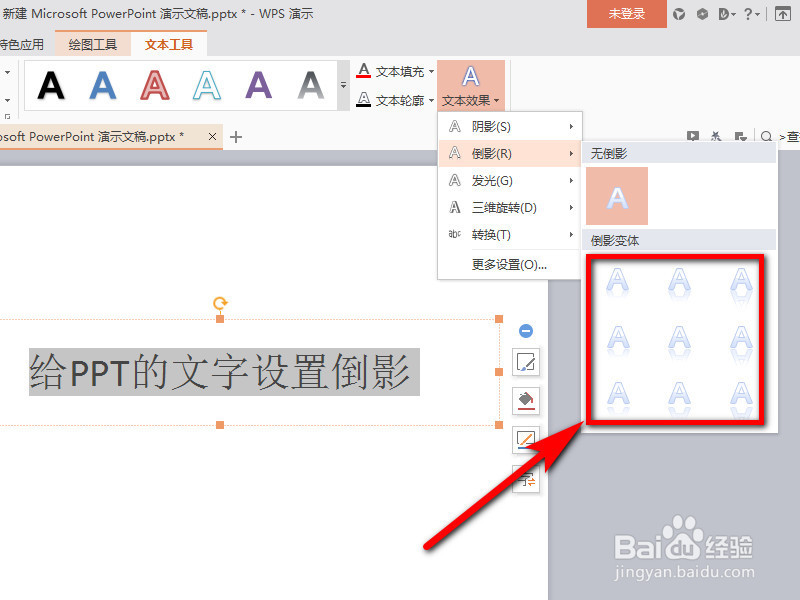Select the shape fill bucket icon beside textbox
This screenshot has width=800, height=600.
coord(526,399)
